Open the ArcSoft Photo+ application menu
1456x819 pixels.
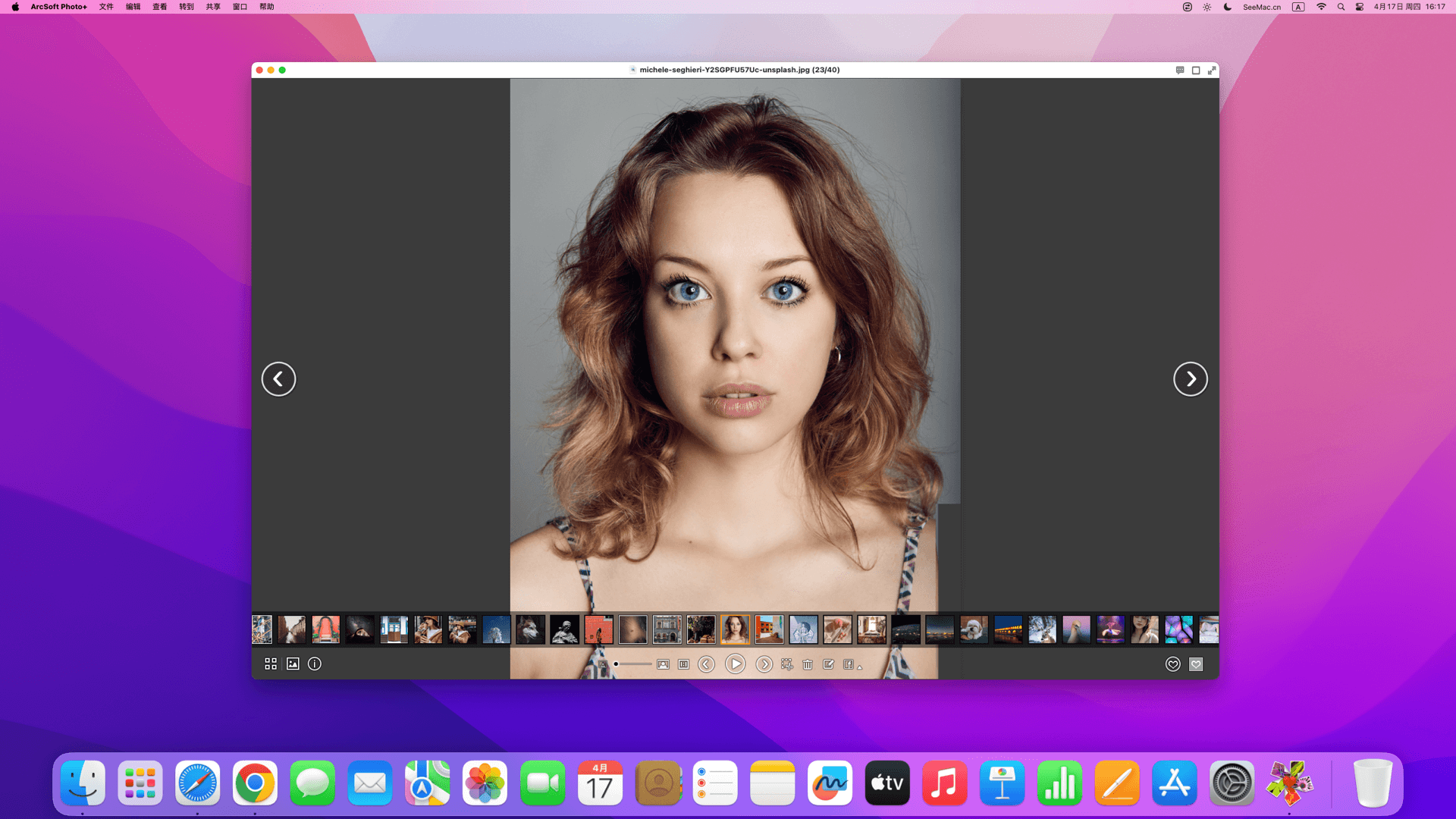click(x=58, y=7)
